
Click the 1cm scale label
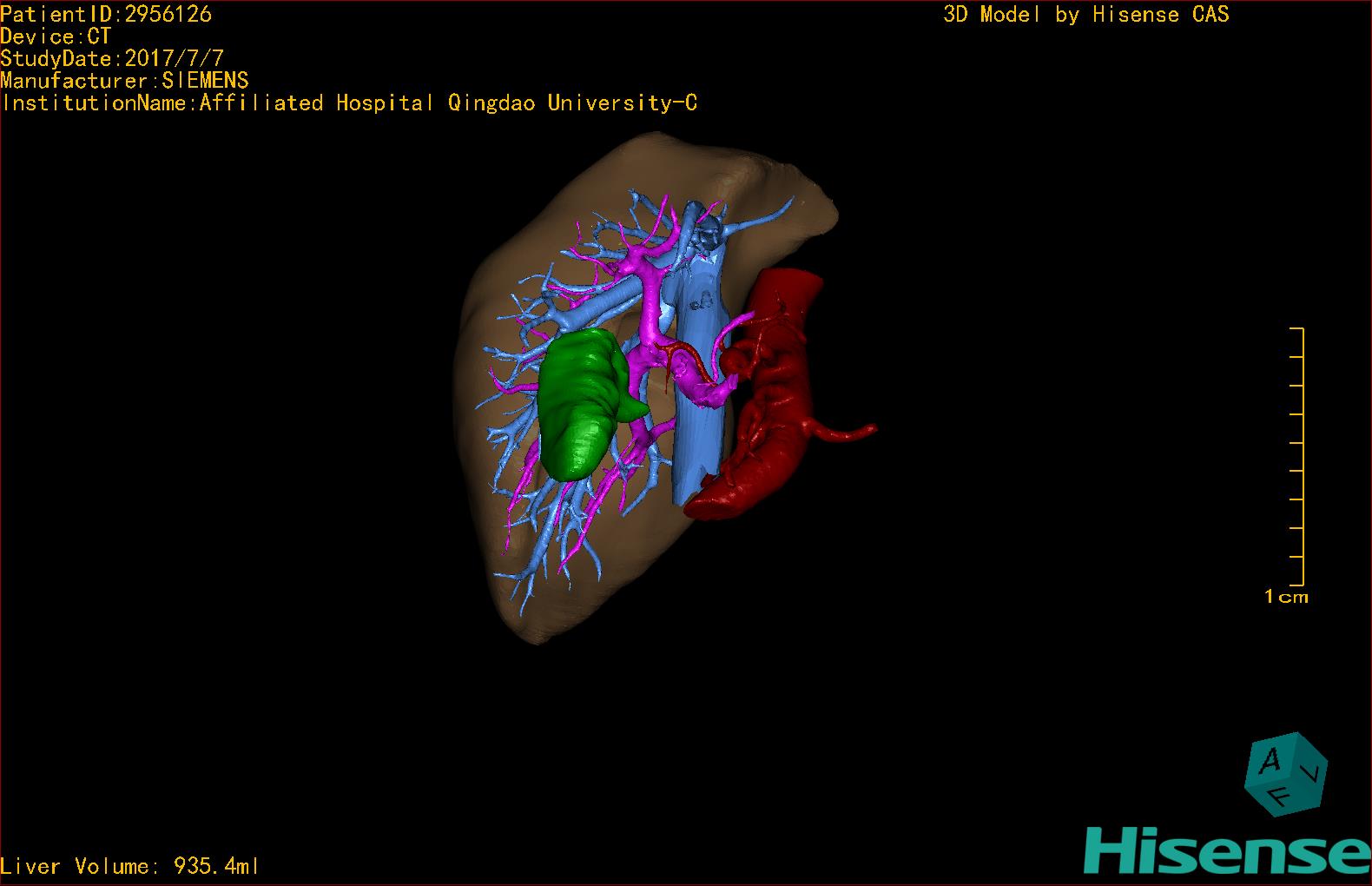[x=1286, y=597]
